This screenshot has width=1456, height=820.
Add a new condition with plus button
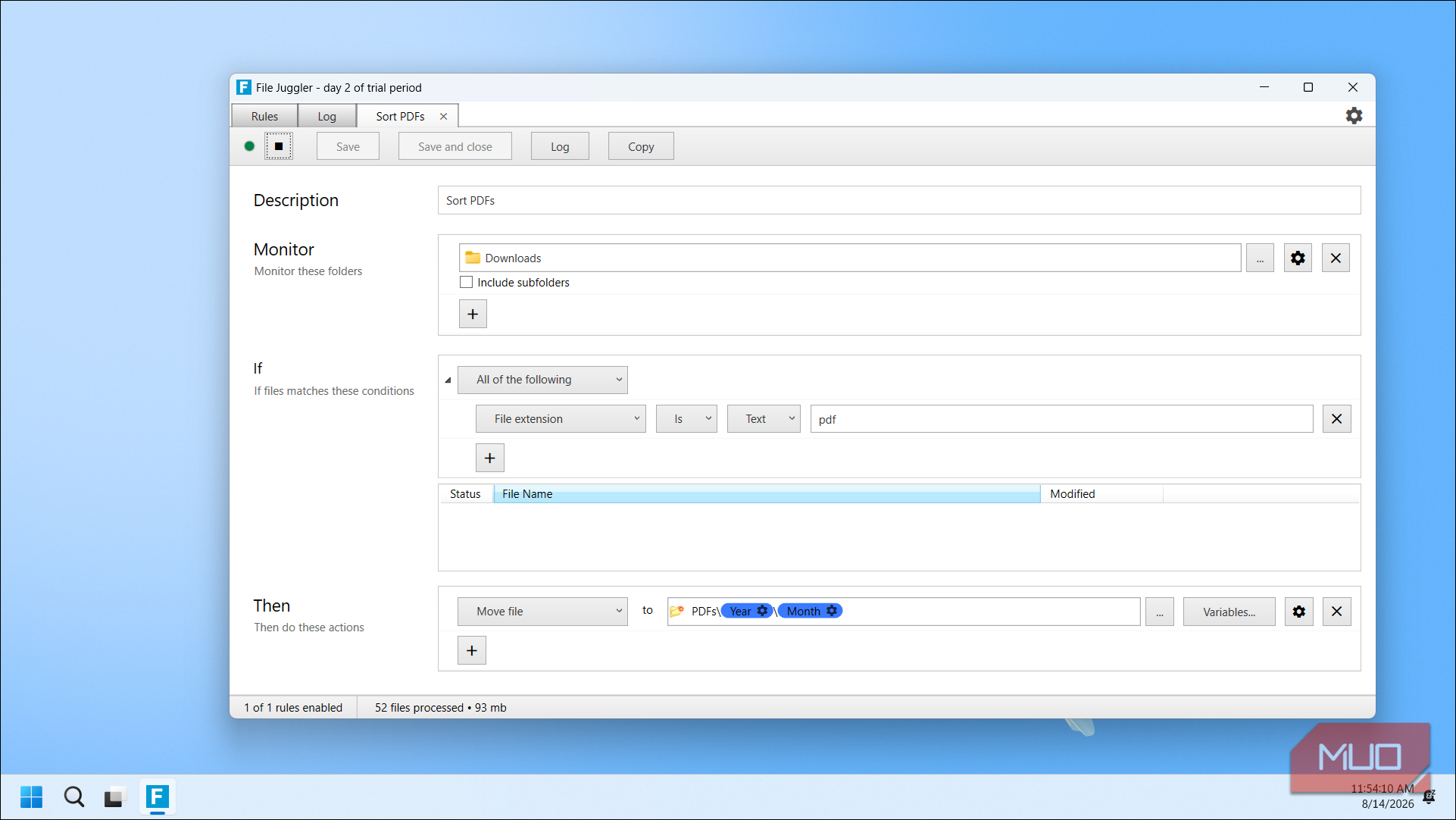pos(489,458)
